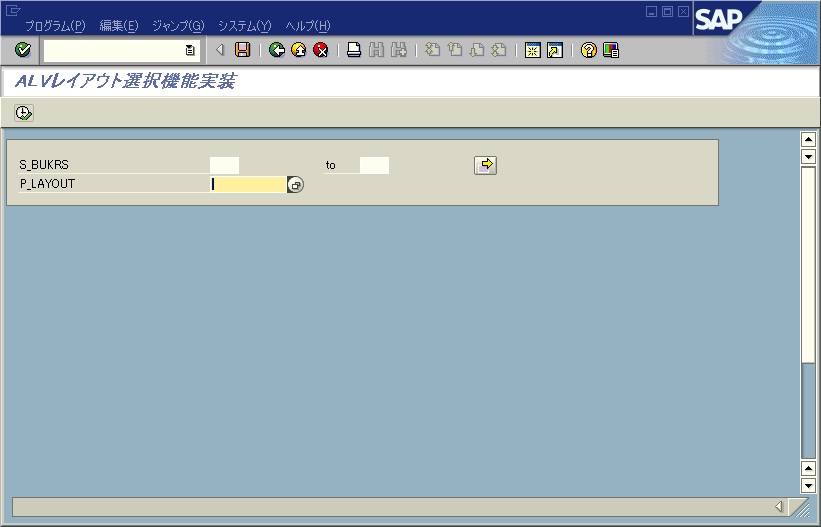Click the bottom scroll down arrow
821x527 pixels.
808,486
